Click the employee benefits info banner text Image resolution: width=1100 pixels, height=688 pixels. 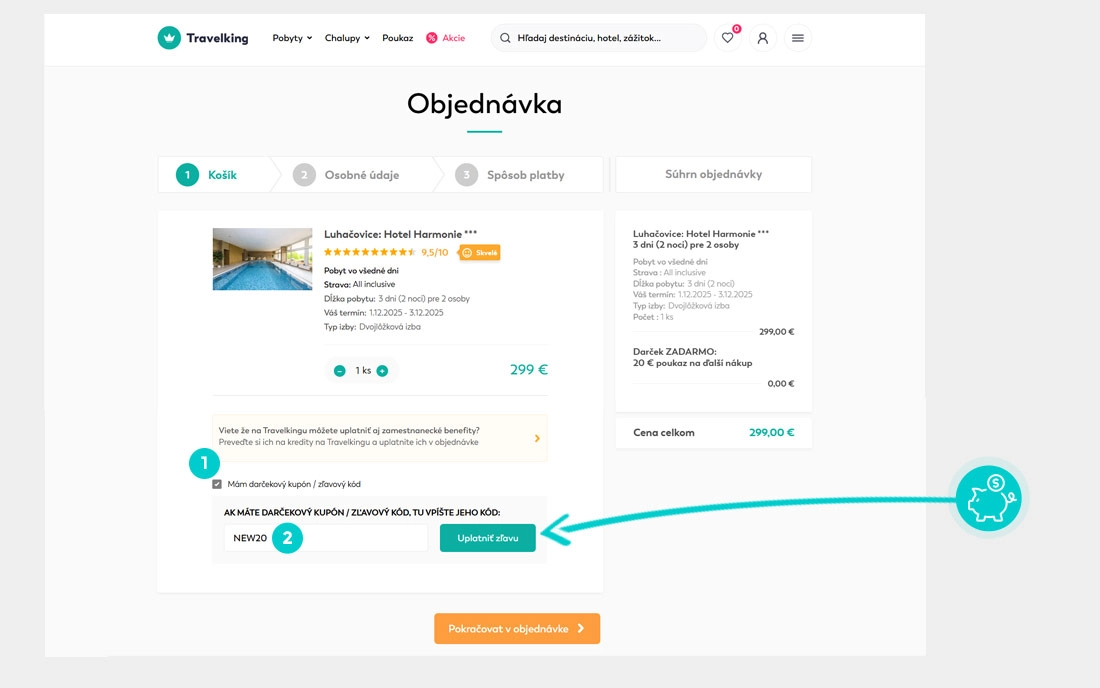point(349,436)
